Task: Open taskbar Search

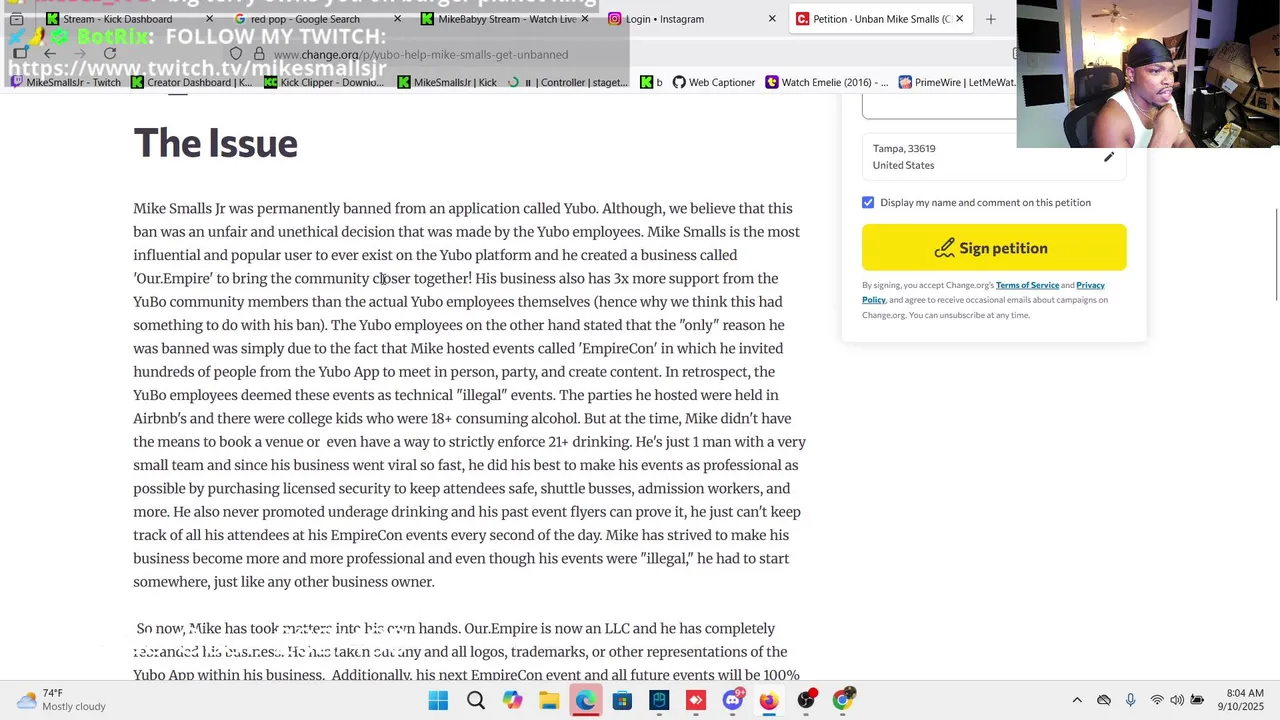Action: tap(476, 700)
